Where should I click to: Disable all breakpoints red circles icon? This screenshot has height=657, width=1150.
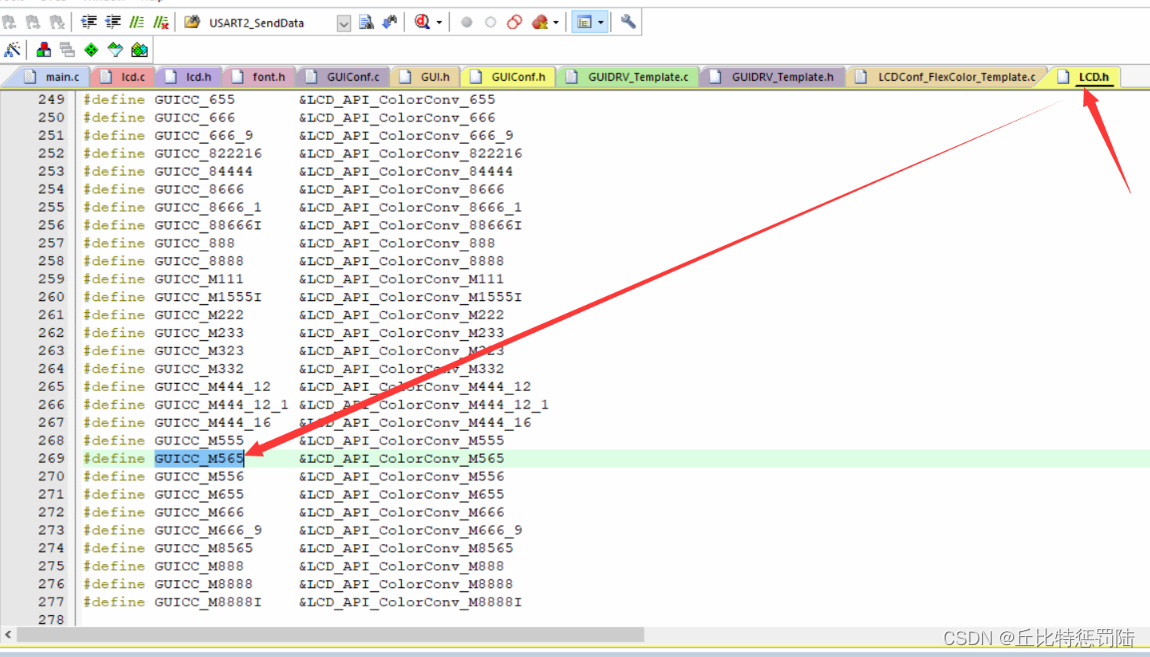coord(515,23)
